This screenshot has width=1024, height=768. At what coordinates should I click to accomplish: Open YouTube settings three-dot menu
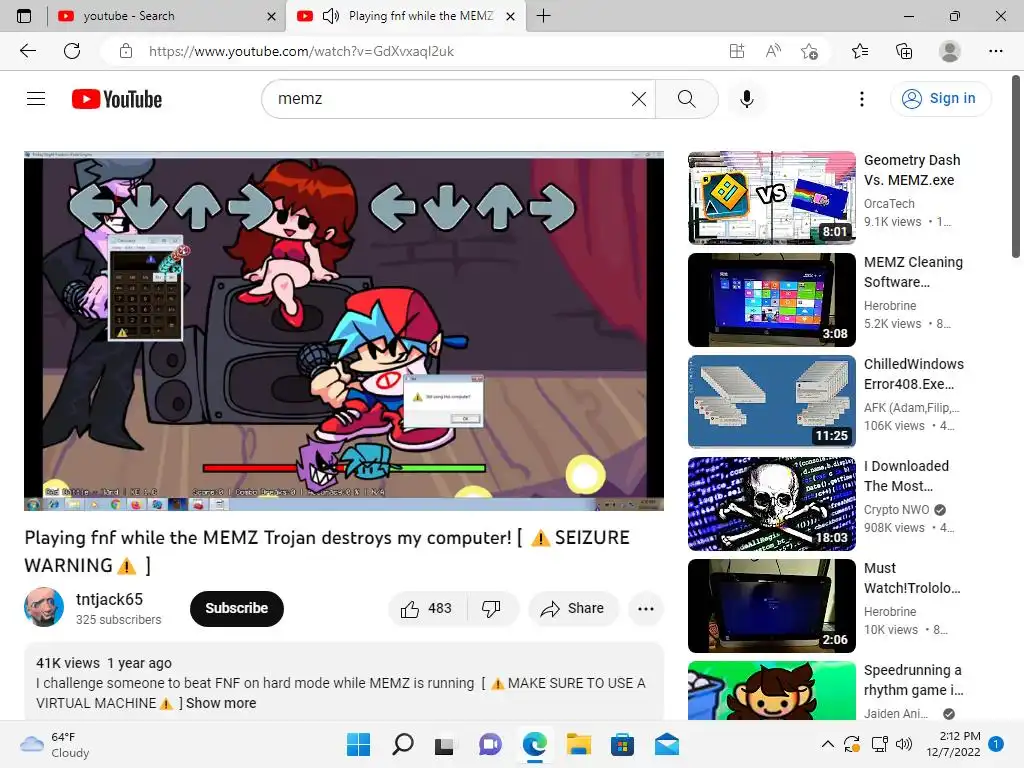click(x=862, y=99)
